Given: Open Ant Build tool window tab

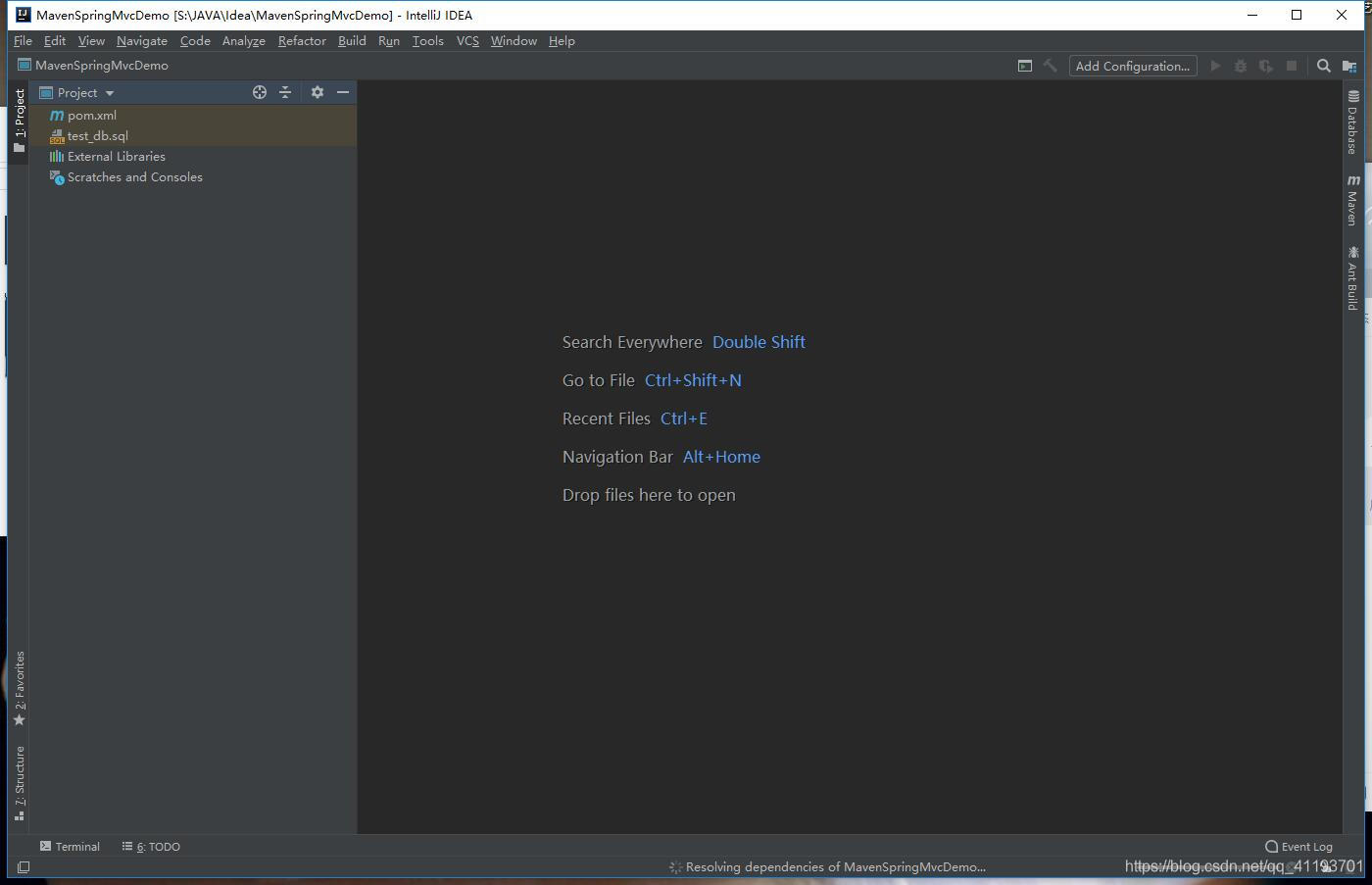Looking at the screenshot, I should (x=1352, y=278).
